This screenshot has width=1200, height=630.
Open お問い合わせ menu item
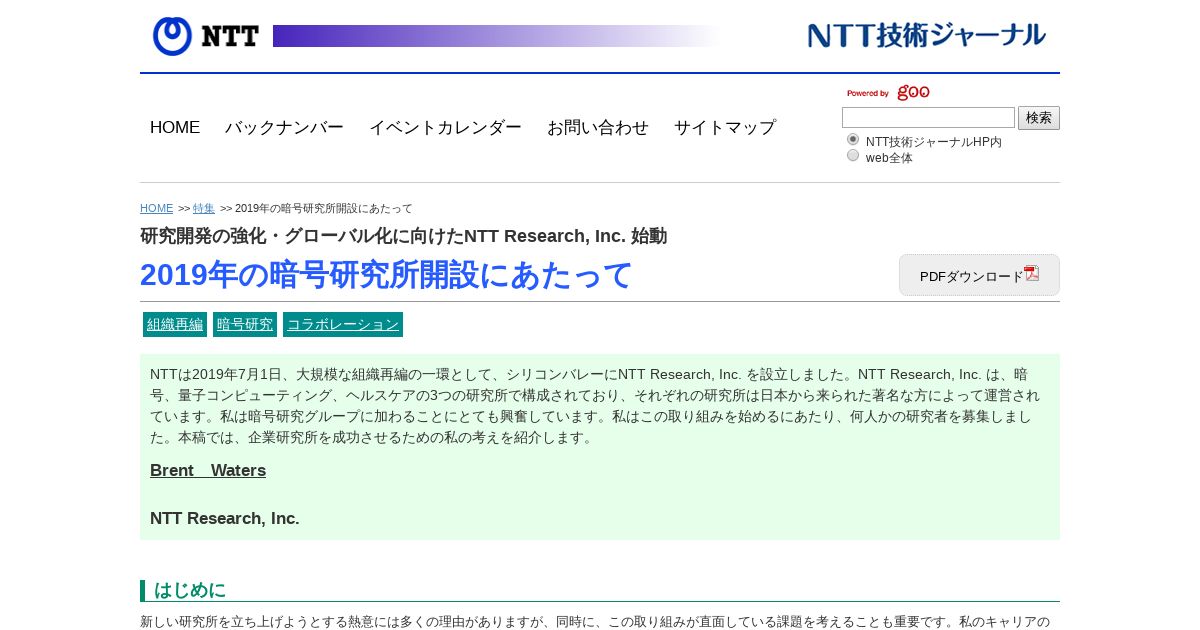(598, 128)
